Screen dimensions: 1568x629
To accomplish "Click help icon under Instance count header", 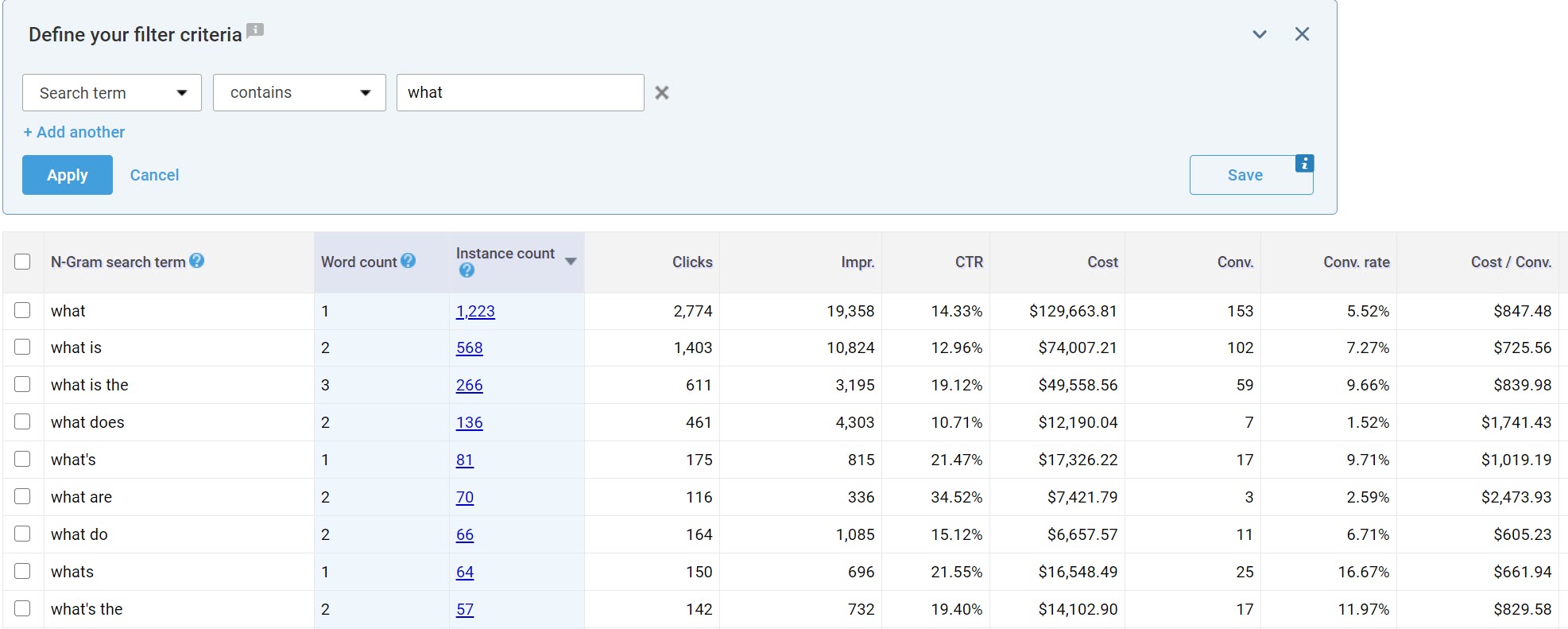I will [x=467, y=270].
